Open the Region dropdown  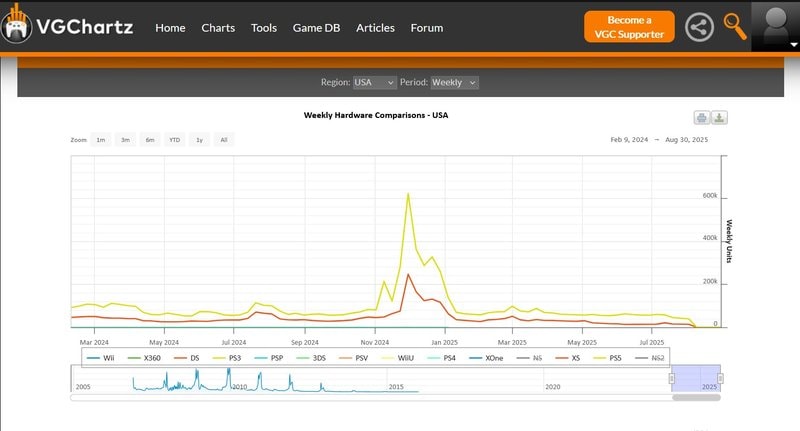(373, 82)
